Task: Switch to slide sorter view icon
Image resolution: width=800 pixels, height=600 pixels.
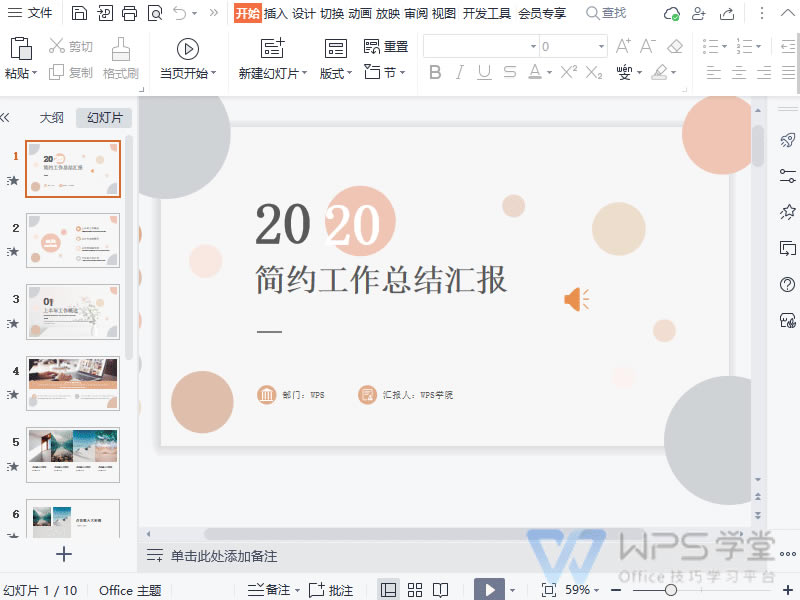Action: coord(413,589)
